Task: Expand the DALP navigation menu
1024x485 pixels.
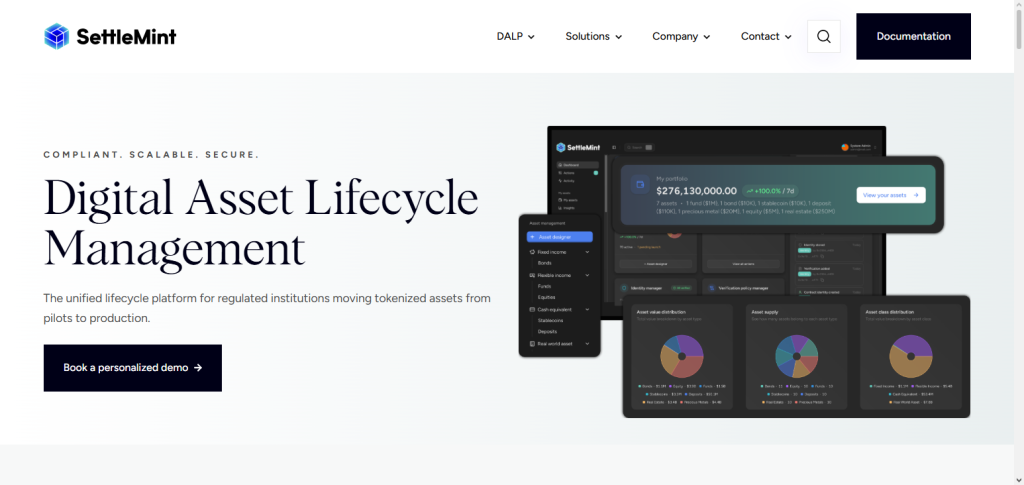Action: [x=516, y=37]
